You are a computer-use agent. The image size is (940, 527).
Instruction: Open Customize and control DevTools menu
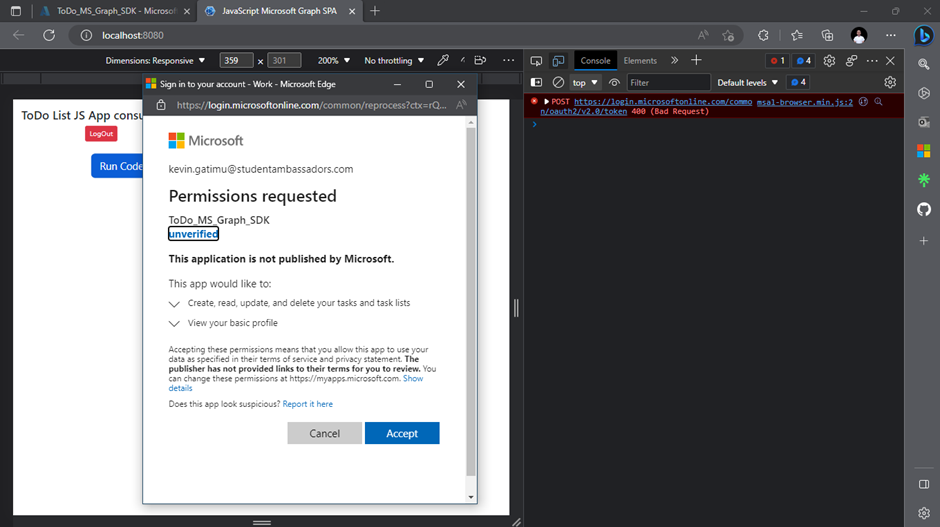click(x=872, y=61)
